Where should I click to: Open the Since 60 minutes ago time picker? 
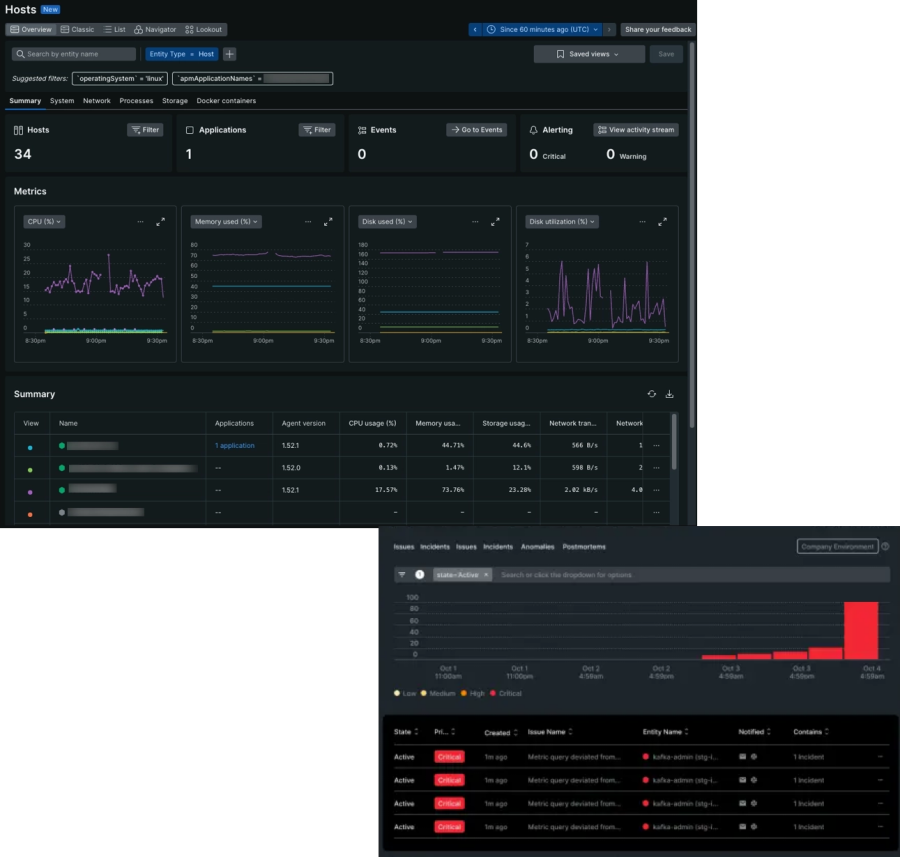[544, 30]
